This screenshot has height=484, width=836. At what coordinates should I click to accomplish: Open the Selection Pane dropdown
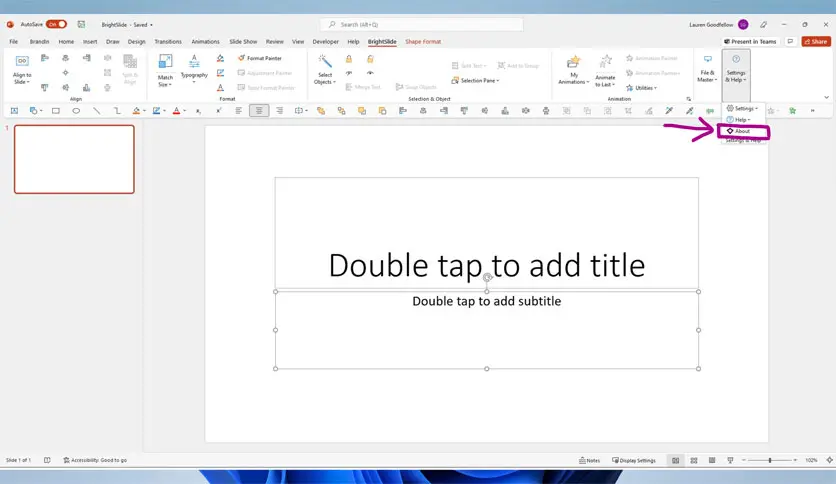(x=475, y=80)
